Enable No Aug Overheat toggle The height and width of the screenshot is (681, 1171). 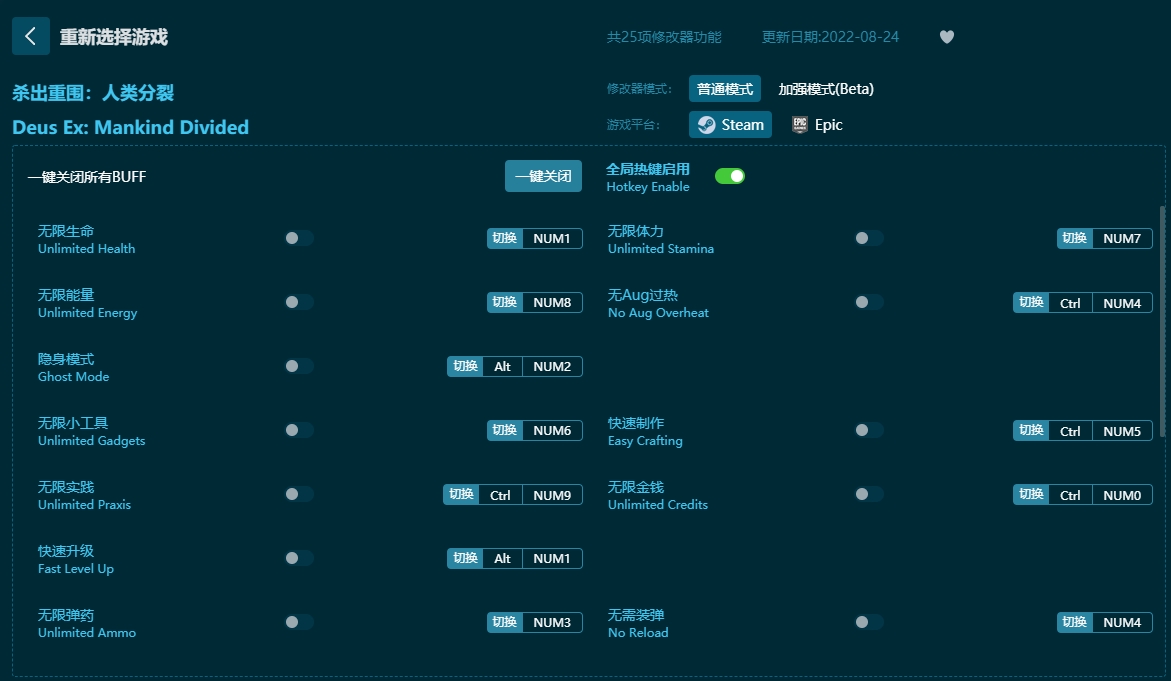point(869,302)
